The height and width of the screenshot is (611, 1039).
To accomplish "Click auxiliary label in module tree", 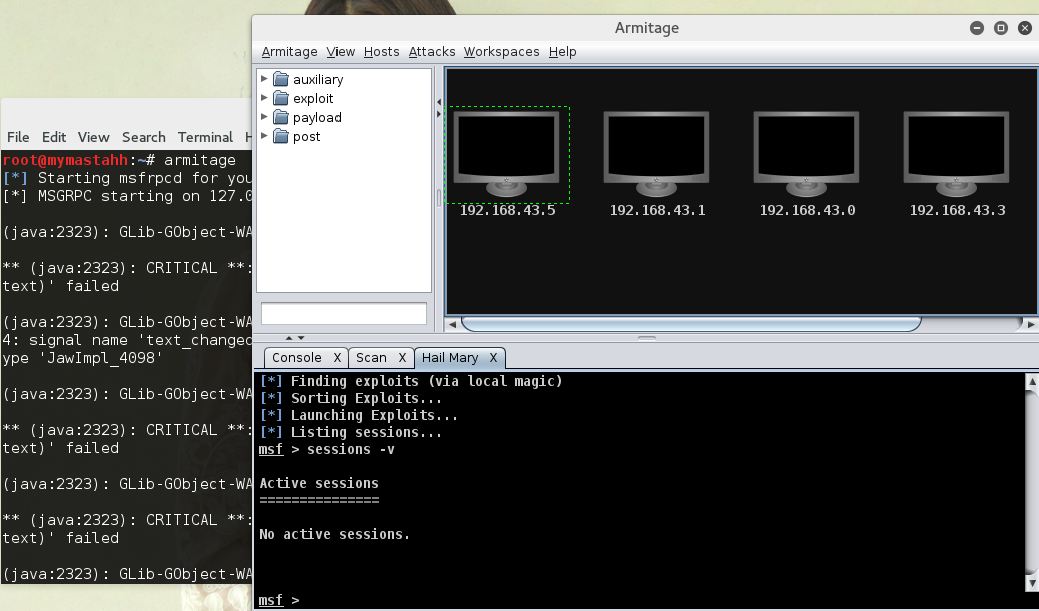I will click(318, 80).
